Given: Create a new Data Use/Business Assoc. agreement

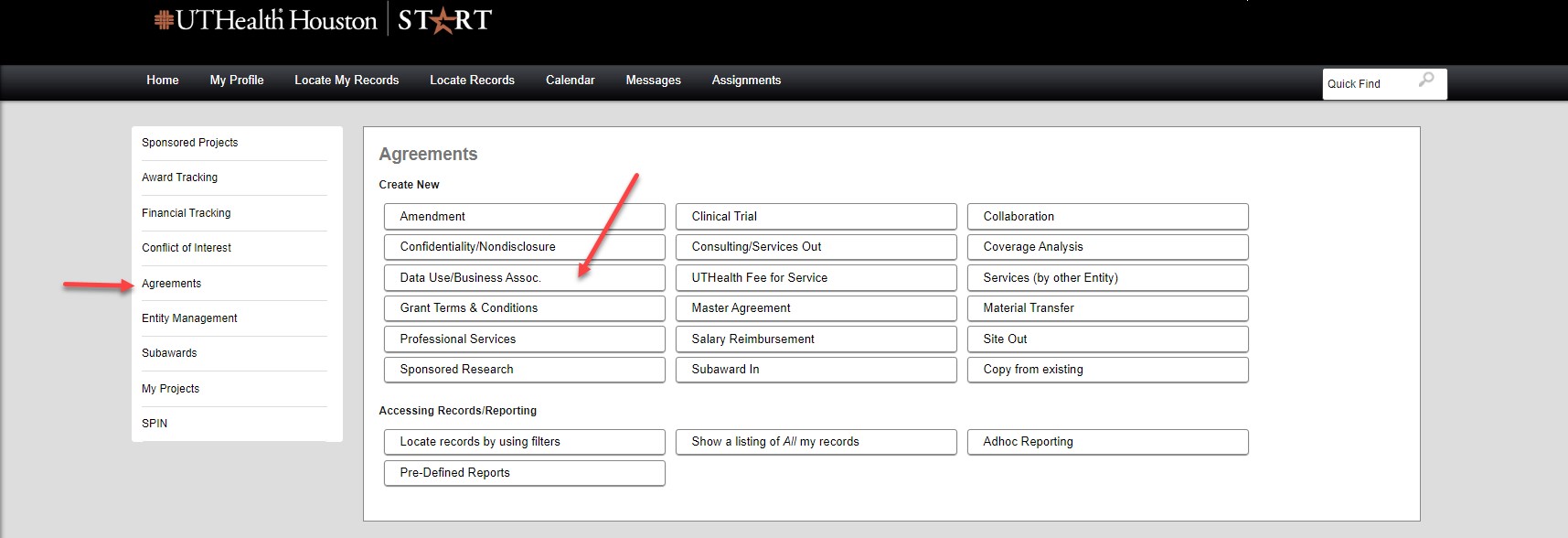Looking at the screenshot, I should coord(524,278).
